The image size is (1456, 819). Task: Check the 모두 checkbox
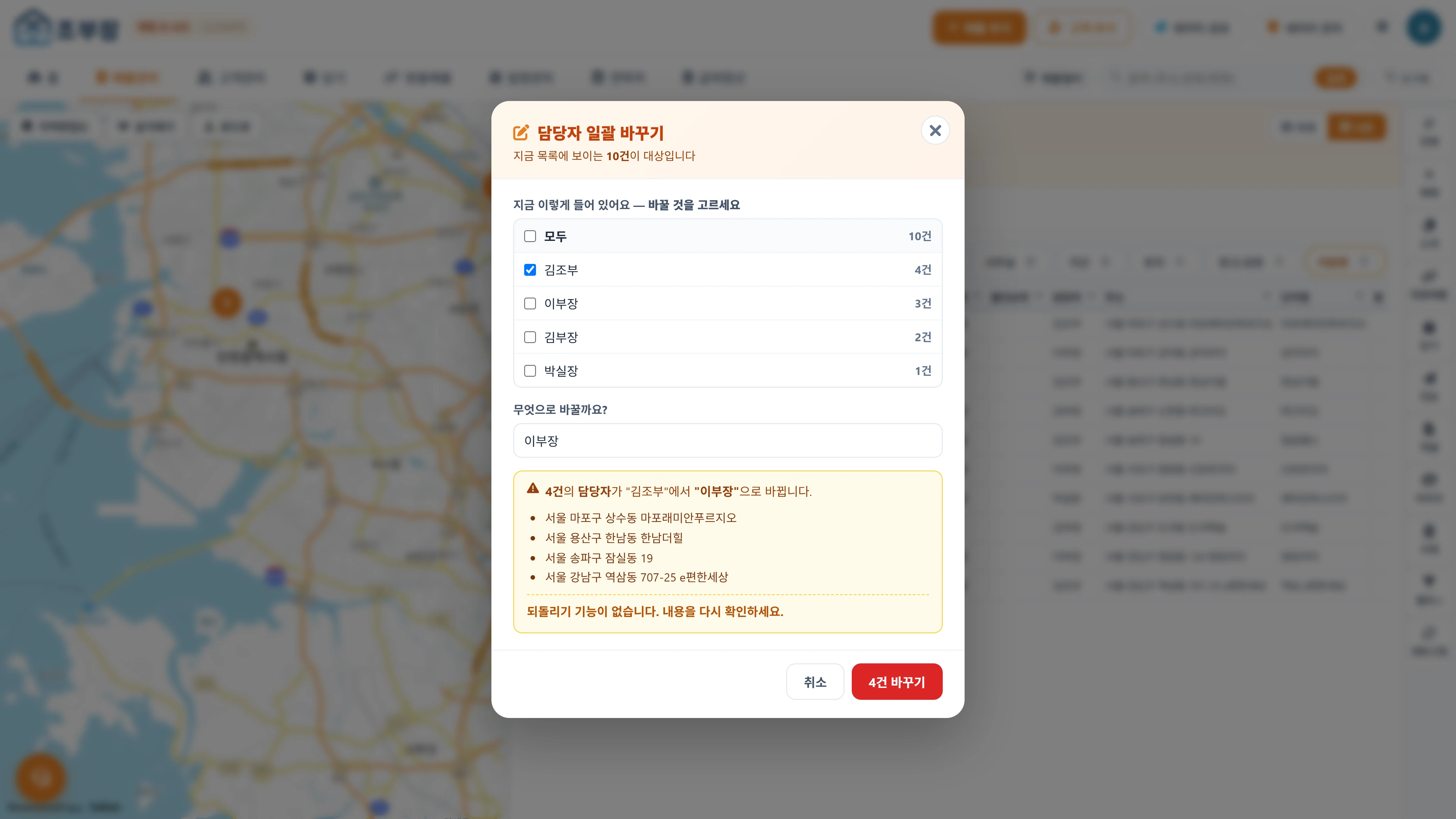coord(530,236)
